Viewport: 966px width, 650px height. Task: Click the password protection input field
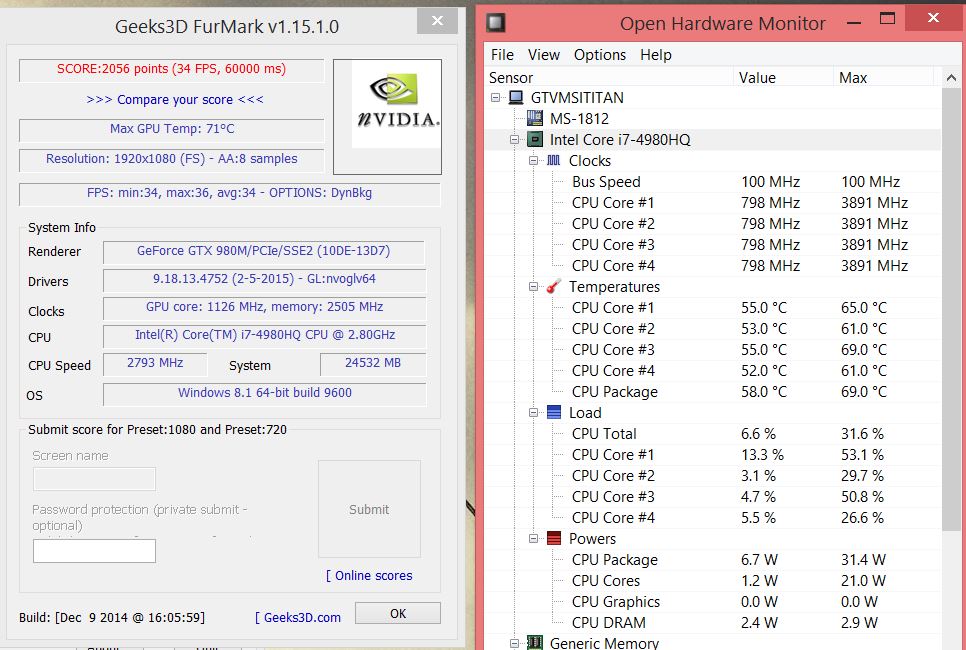(x=94, y=551)
